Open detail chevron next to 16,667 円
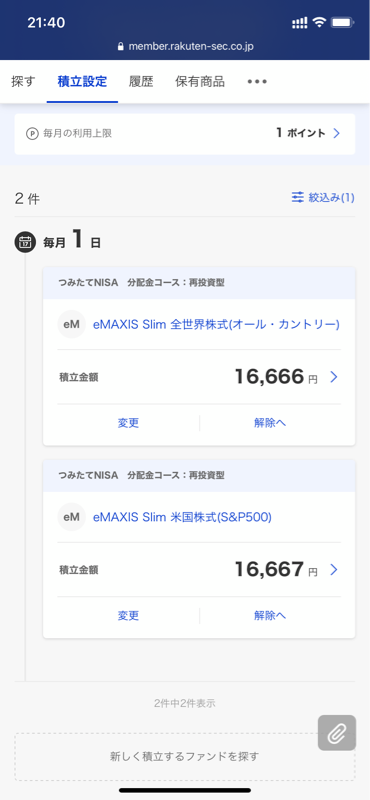Screen dimensions: 370x800 pyautogui.click(x=334, y=569)
